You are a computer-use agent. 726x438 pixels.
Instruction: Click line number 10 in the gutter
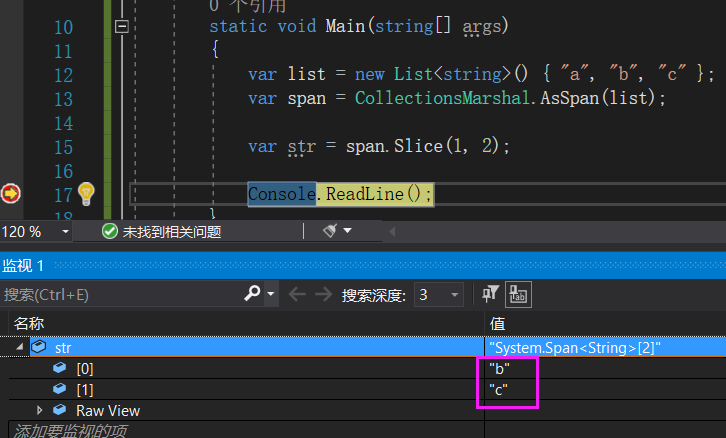pyautogui.click(x=63, y=27)
